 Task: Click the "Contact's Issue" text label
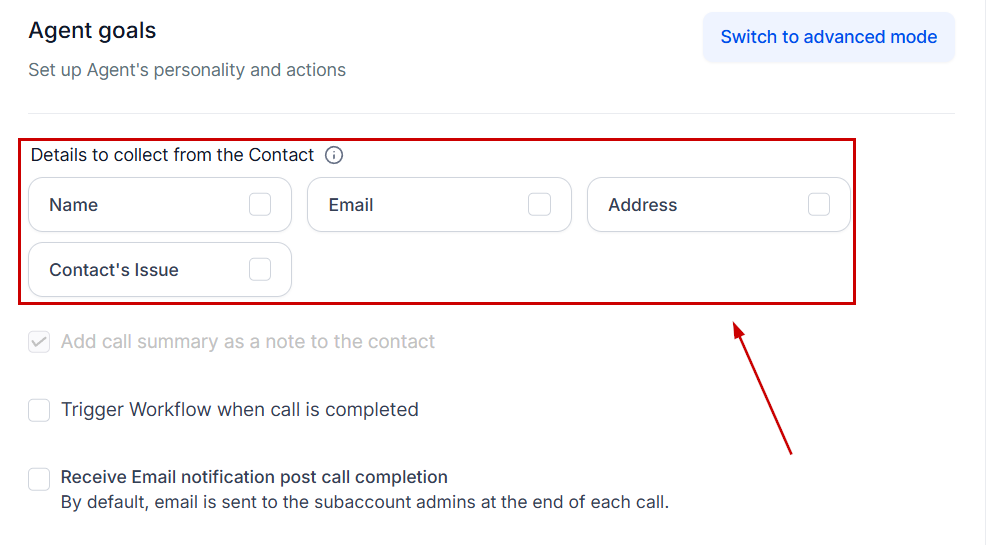[x=114, y=270]
